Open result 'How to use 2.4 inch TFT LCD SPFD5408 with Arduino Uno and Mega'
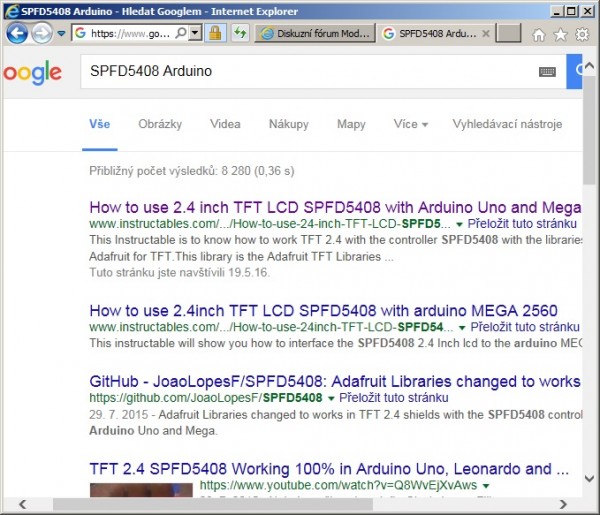The height and width of the screenshot is (515, 600). point(335,207)
